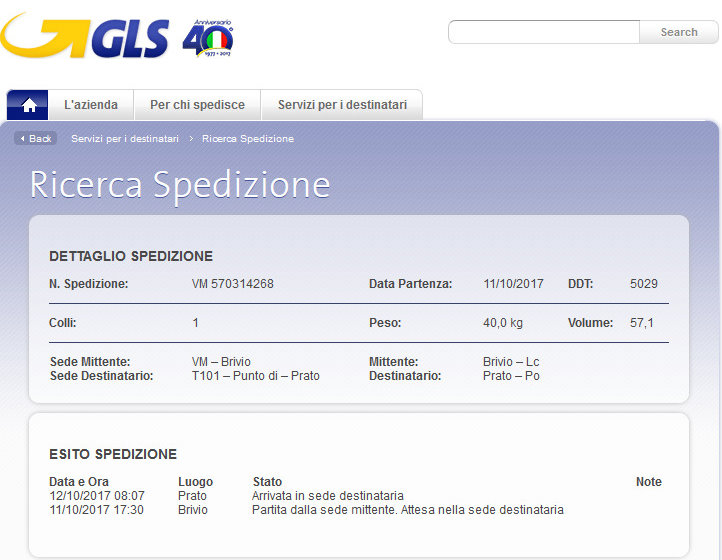Click the Ricerca Spedizione page title

coord(180,185)
